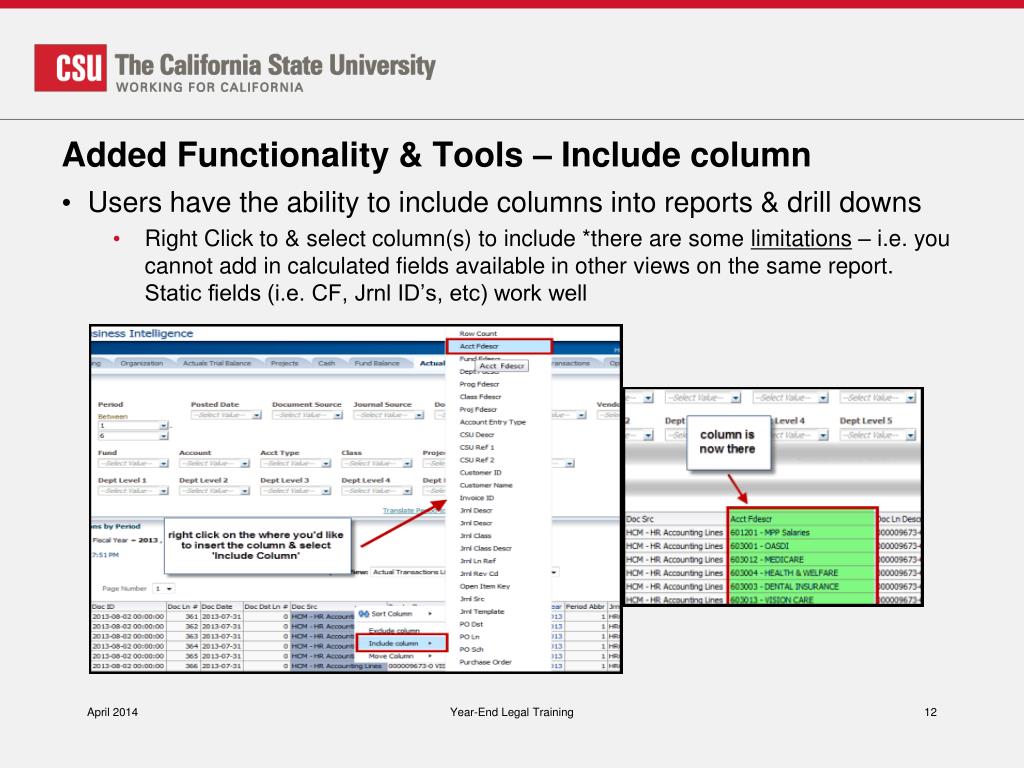
Task: Select 603003 - DENTAL INSURANCE cell
Action: [802, 586]
